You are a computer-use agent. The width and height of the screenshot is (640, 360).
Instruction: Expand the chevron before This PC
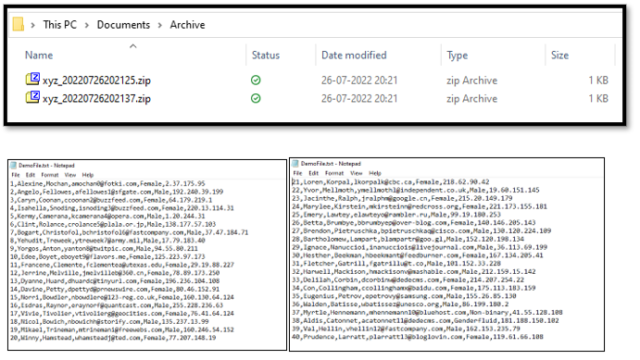(x=33, y=25)
